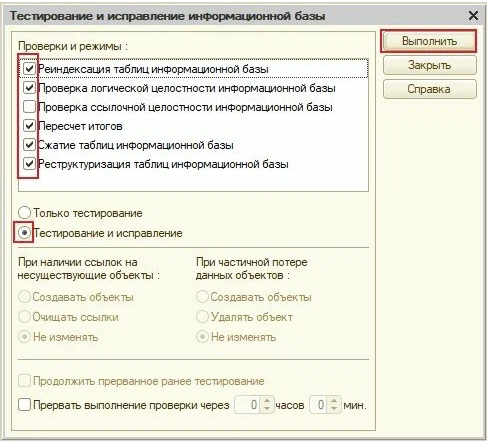Select the Только тестирование radio button
488x441 pixels.
coord(24,213)
